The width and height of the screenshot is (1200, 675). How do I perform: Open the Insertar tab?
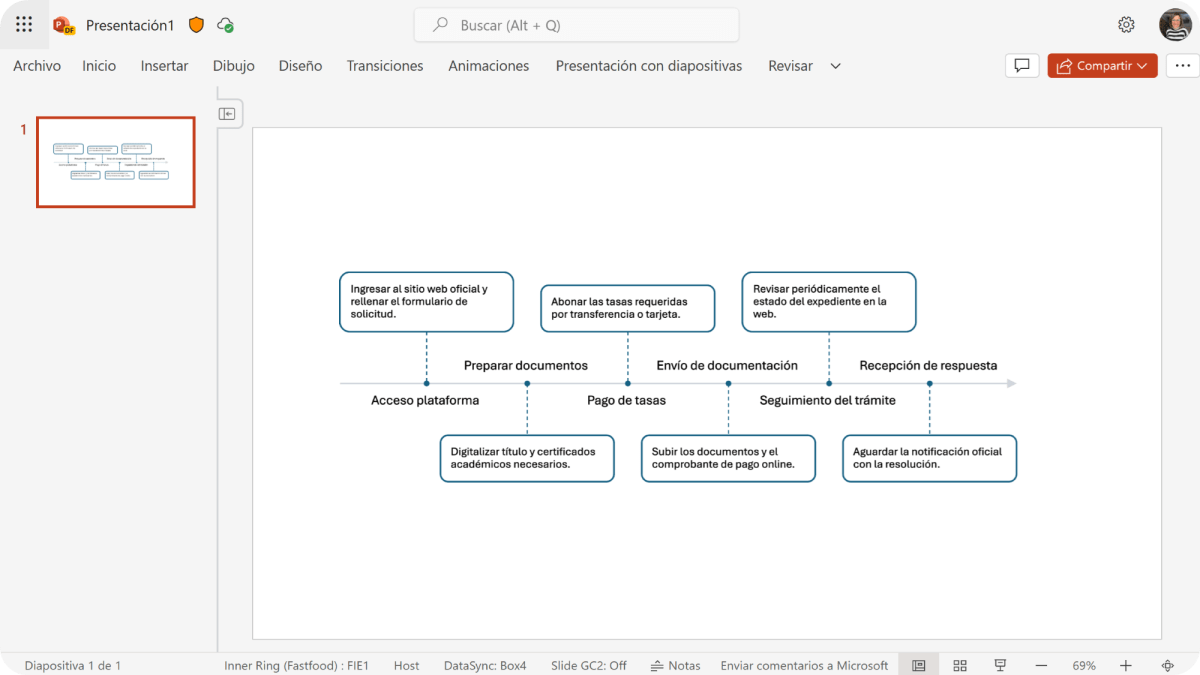pos(164,66)
